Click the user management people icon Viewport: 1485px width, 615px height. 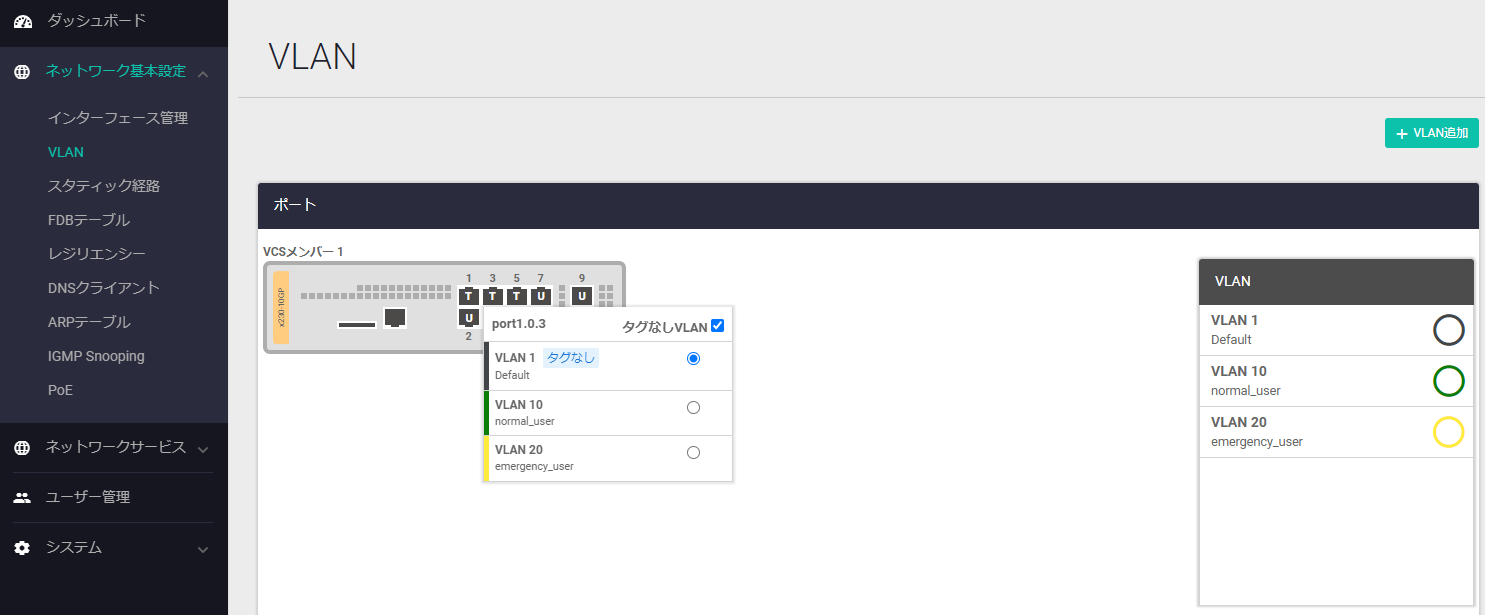click(22, 498)
